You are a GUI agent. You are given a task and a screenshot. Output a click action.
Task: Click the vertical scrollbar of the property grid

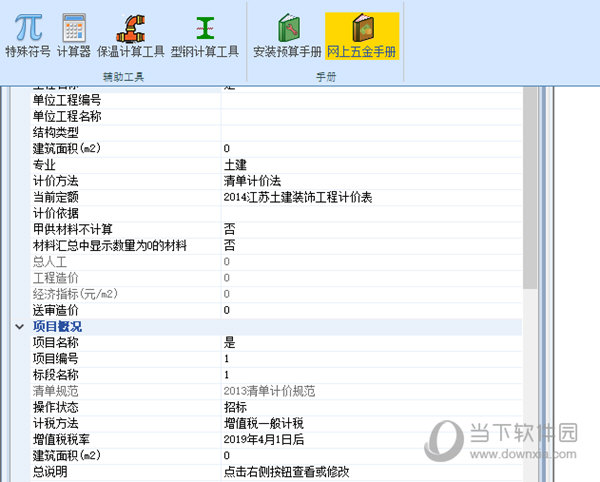tap(530, 187)
